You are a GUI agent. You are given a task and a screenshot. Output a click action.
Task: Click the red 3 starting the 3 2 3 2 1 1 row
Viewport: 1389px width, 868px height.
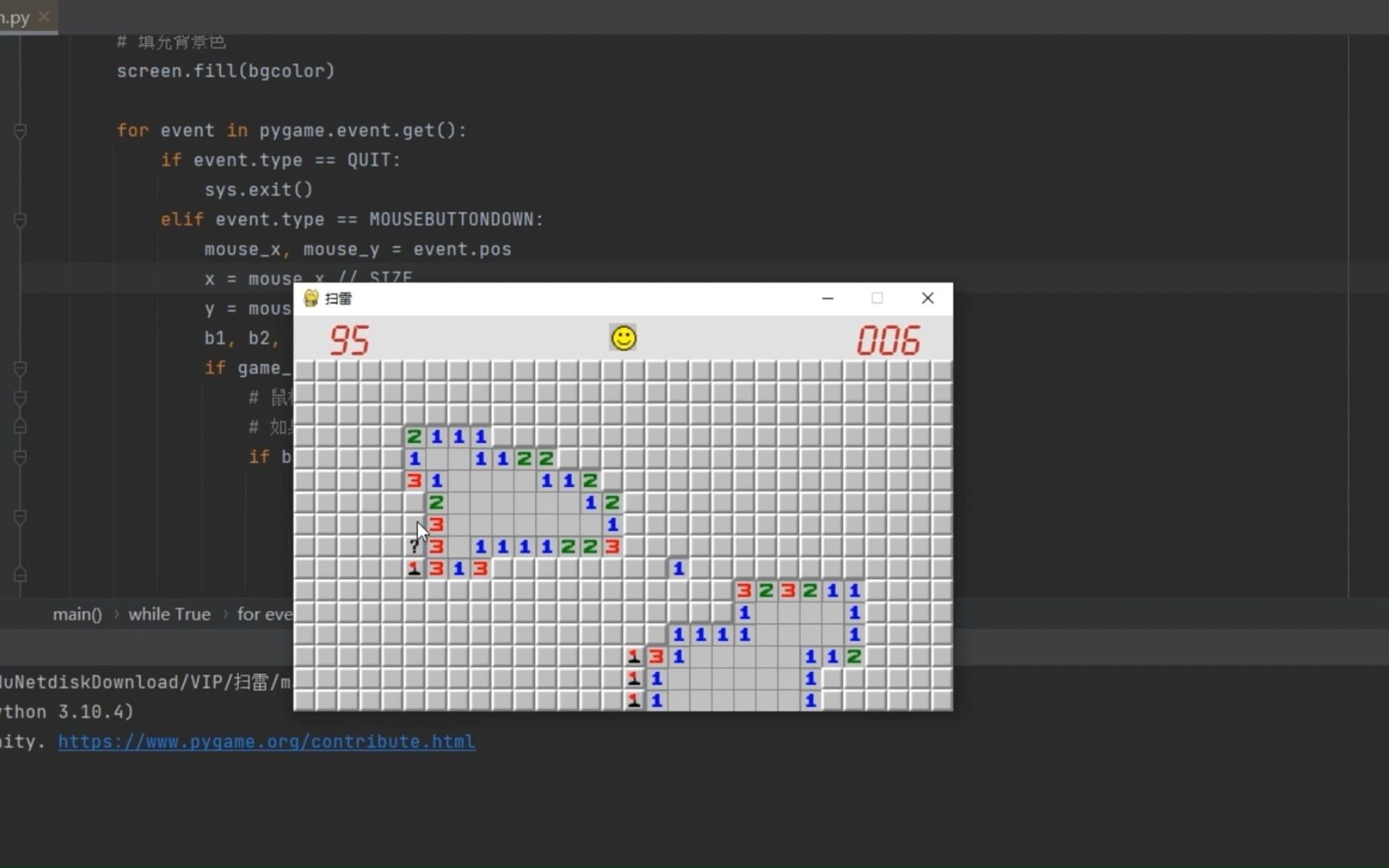coord(744,591)
